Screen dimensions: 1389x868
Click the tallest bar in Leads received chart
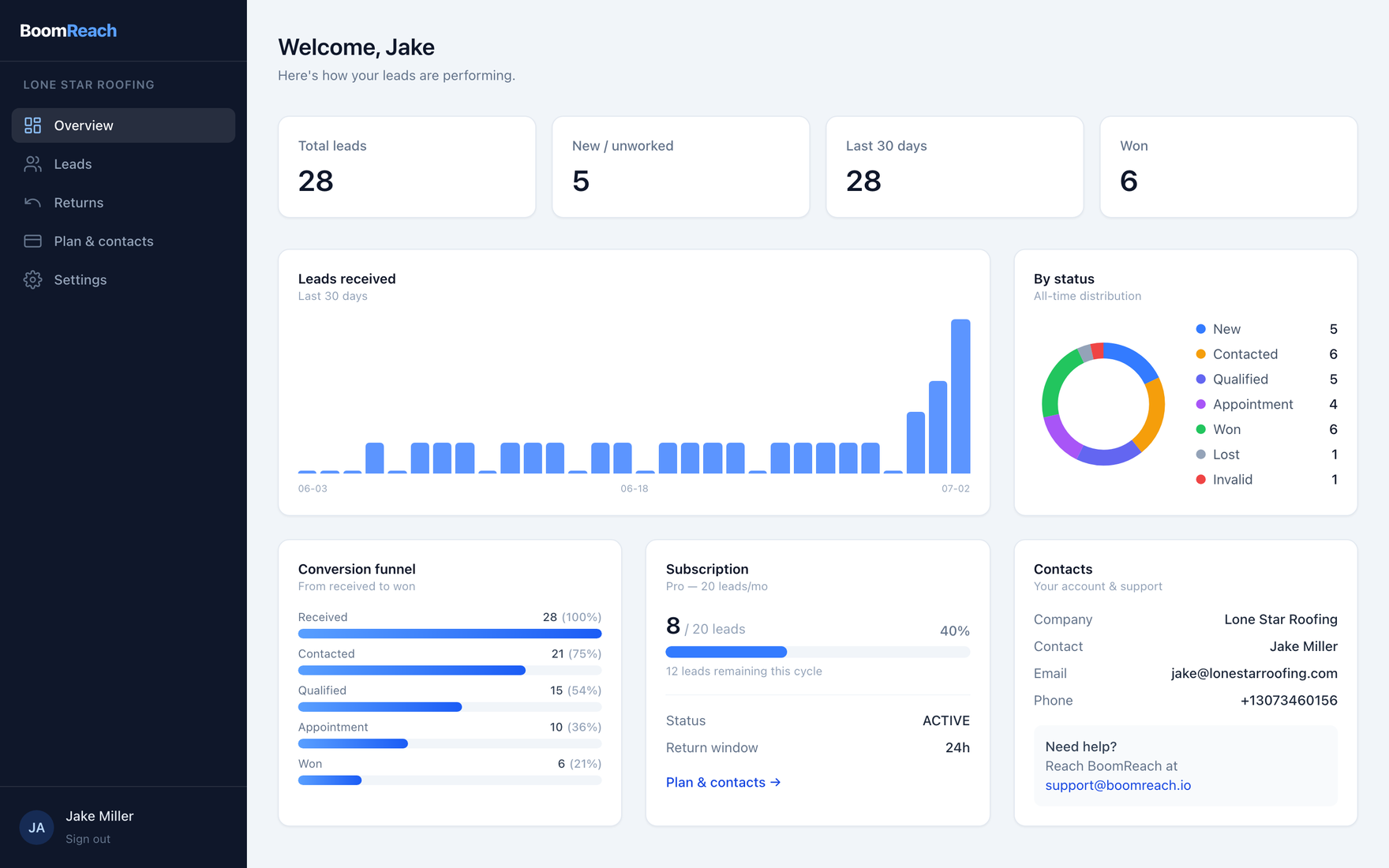(960, 396)
